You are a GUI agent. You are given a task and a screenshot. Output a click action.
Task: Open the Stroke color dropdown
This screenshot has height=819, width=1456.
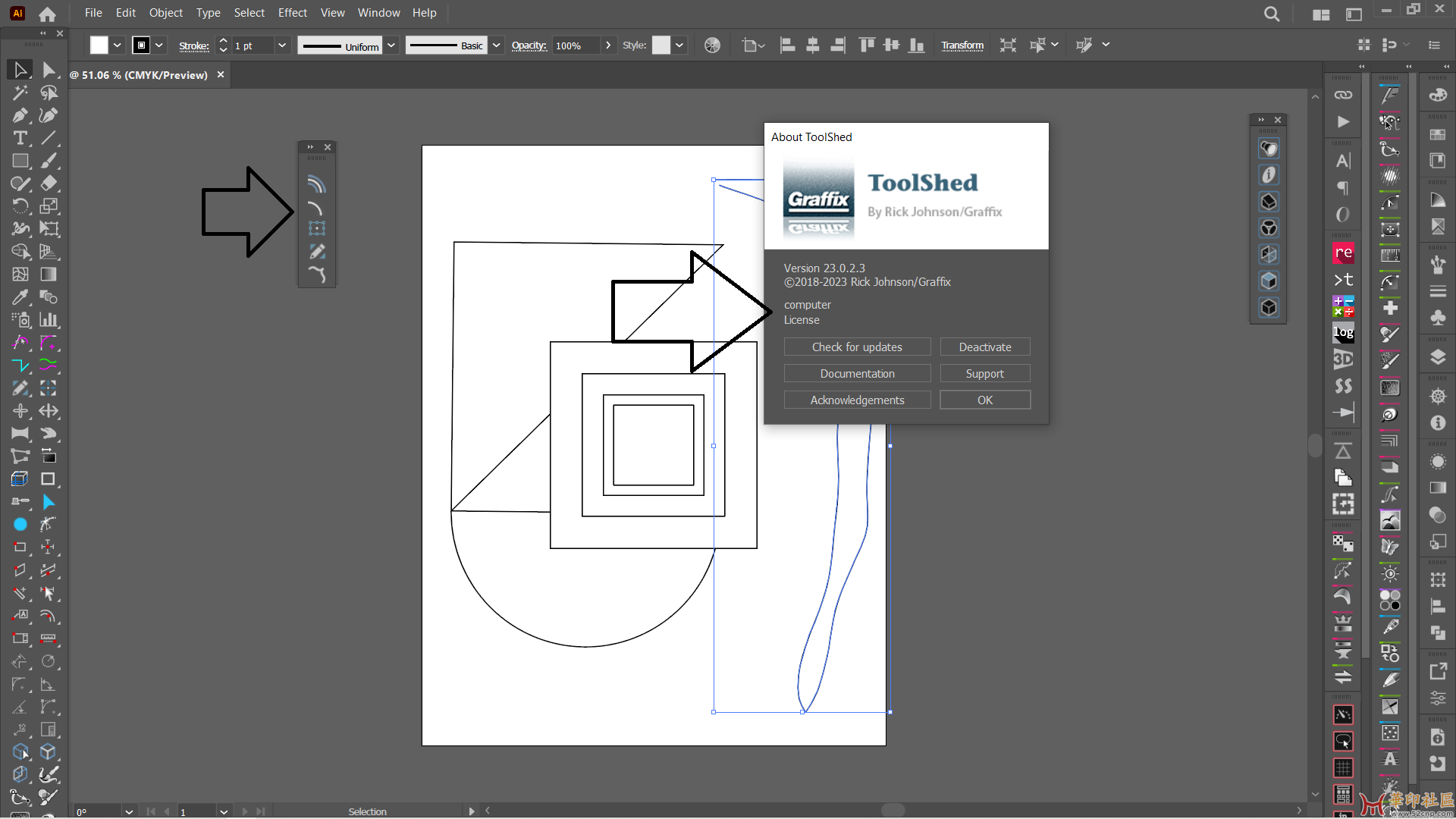point(159,45)
